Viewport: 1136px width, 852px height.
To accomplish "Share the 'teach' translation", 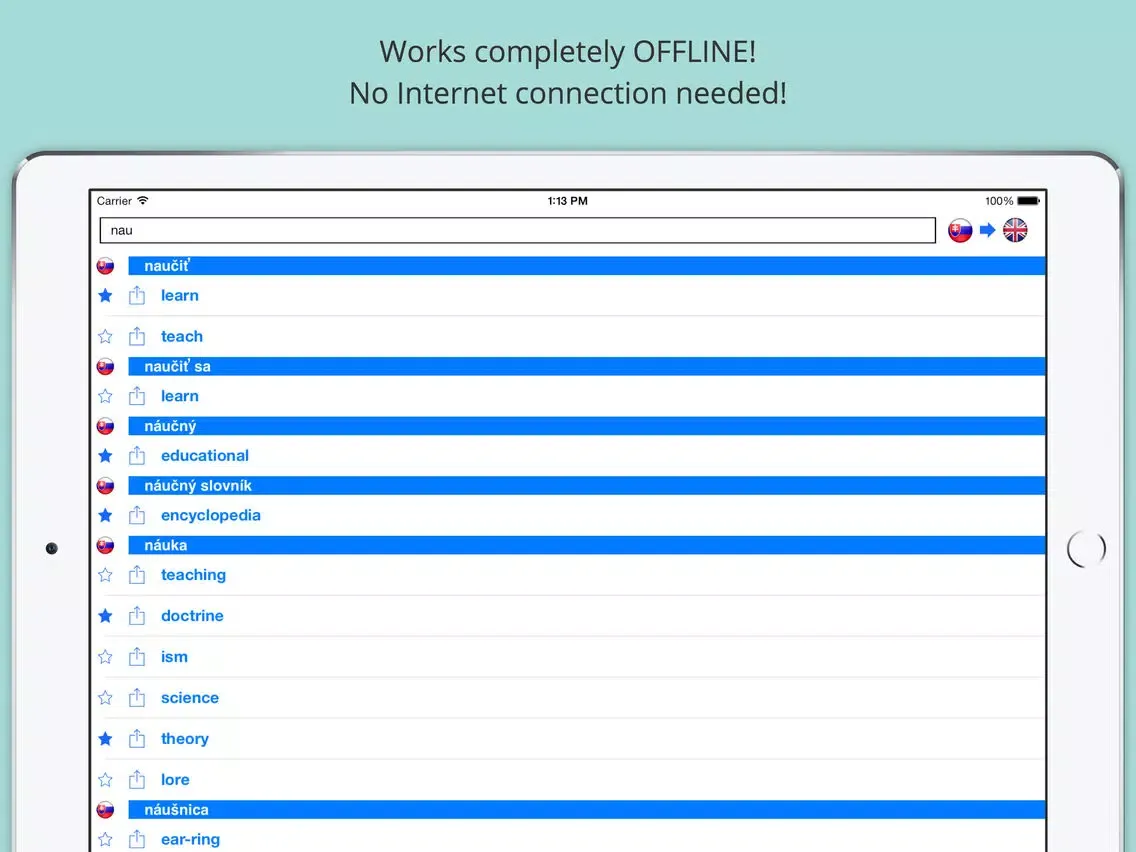I will 137,336.
